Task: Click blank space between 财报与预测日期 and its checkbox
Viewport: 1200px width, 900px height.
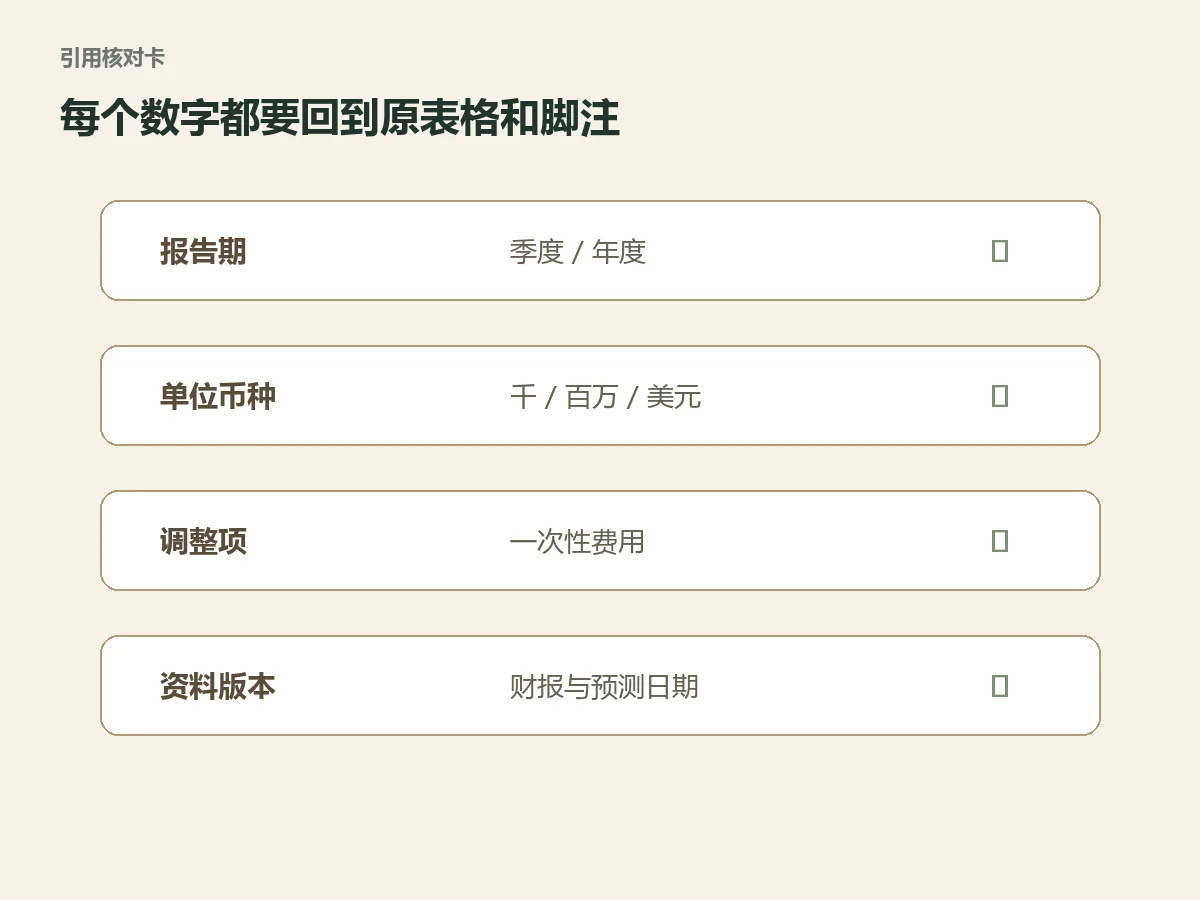Action: pyautogui.click(x=845, y=686)
